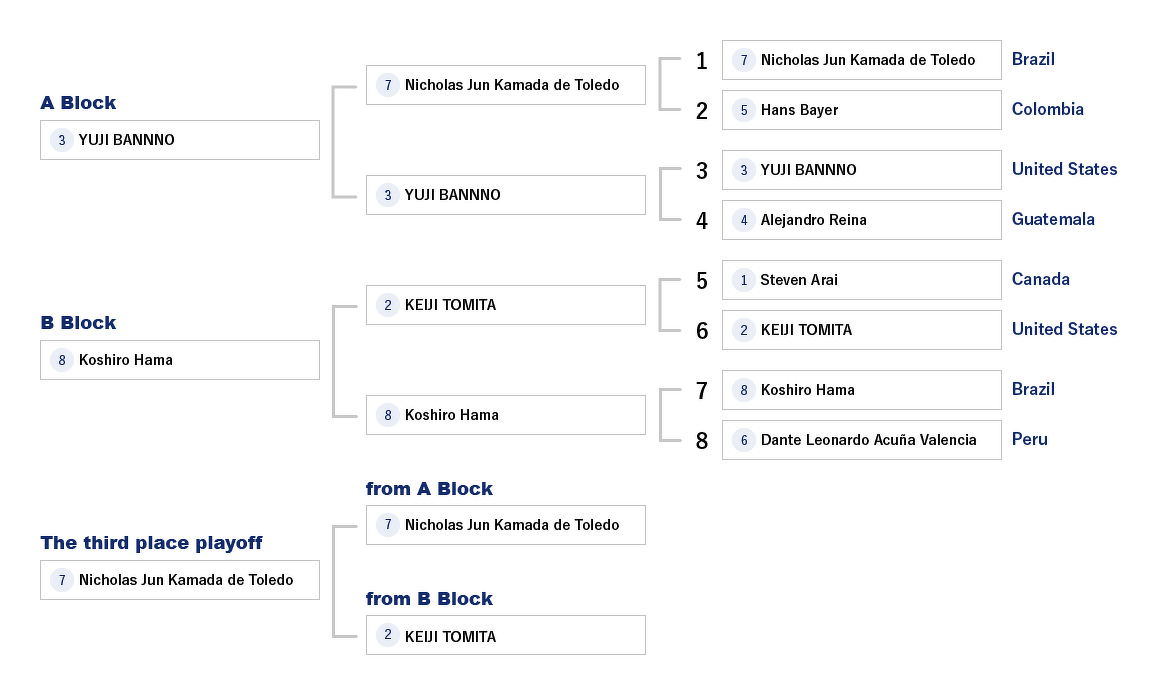The image size is (1157, 695).
Task: Click the B Block heading
Action: pyautogui.click(x=78, y=323)
